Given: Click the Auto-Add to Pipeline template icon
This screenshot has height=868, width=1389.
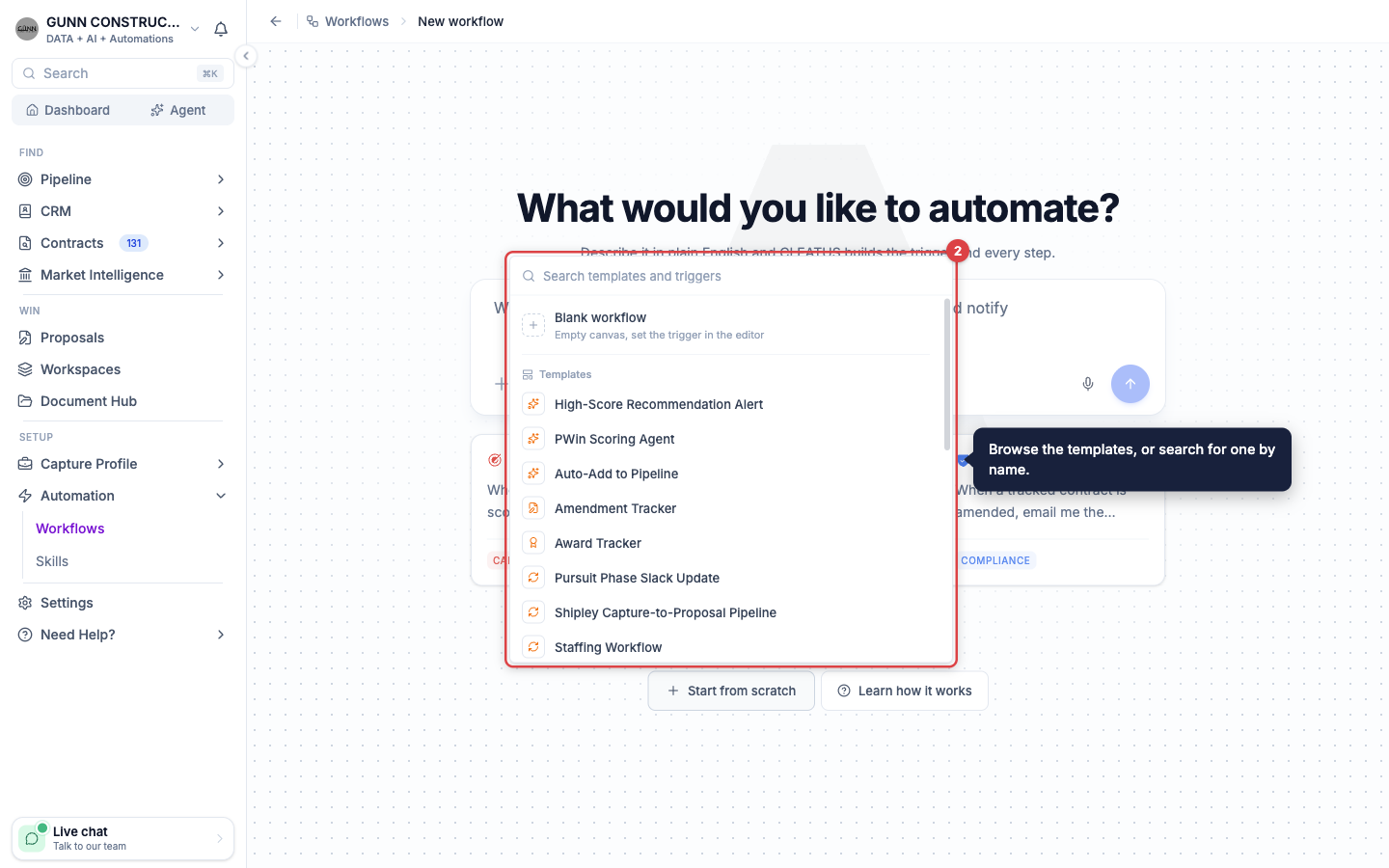Looking at the screenshot, I should [533, 474].
